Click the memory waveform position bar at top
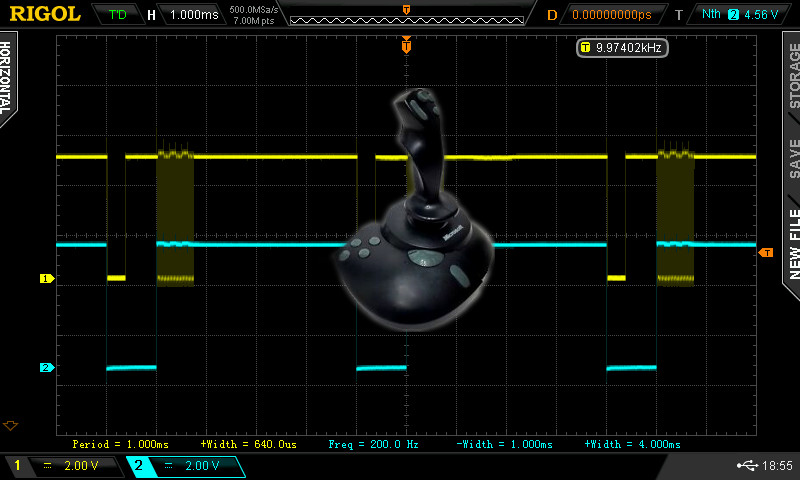This screenshot has width=800, height=480. [405, 15]
